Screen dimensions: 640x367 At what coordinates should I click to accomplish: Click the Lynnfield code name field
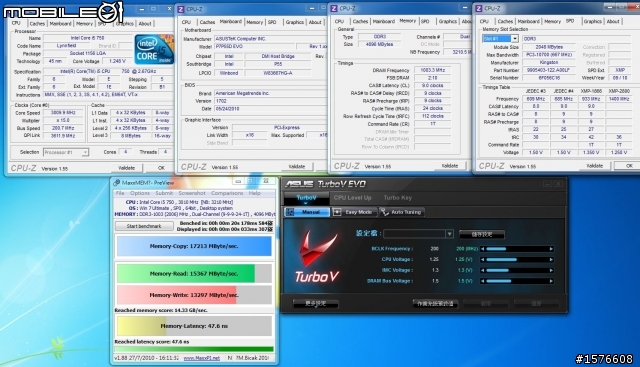[67, 46]
